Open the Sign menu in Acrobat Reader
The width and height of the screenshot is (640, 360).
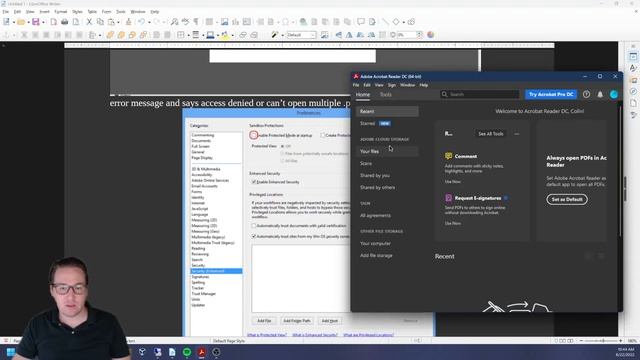pyautogui.click(x=392, y=85)
